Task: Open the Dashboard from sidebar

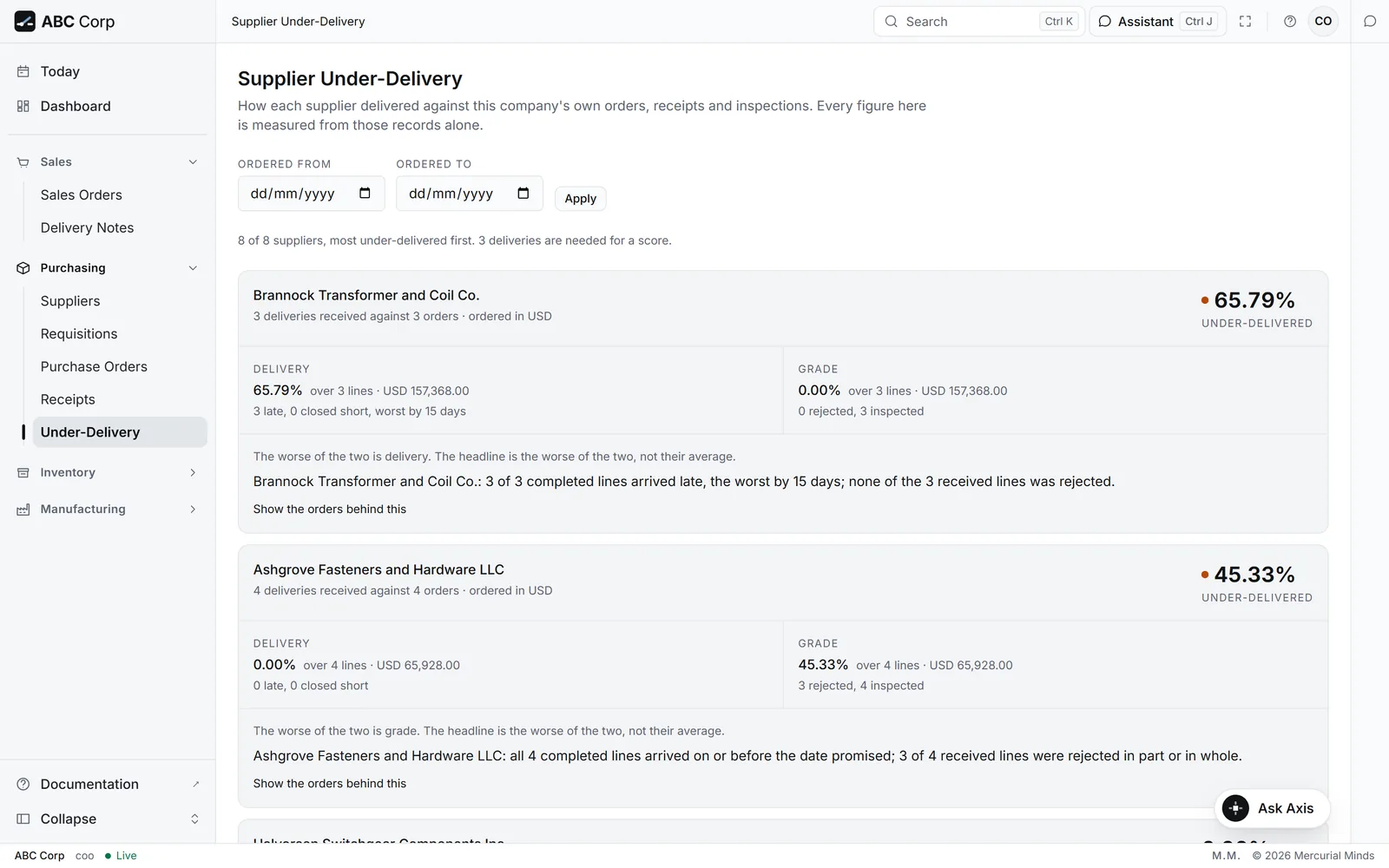Action: (76, 107)
